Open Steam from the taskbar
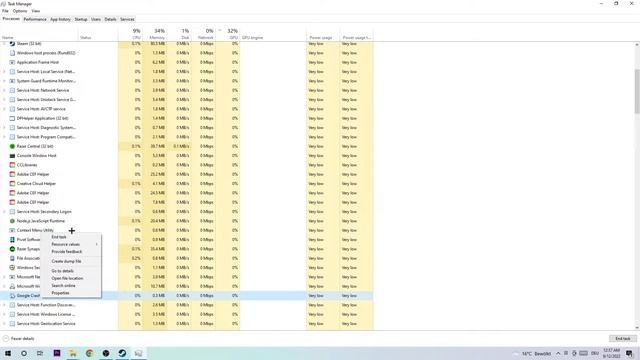The image size is (640, 360). [x=122, y=353]
